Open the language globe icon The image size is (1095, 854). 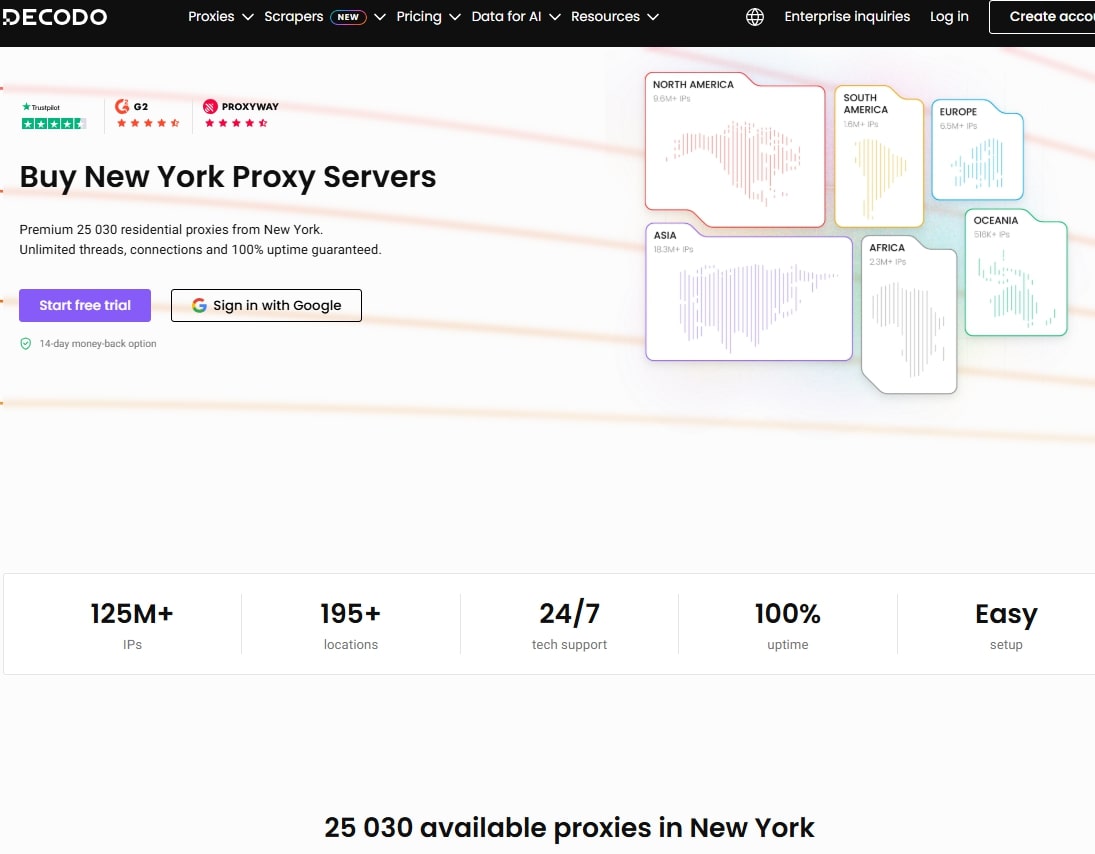pyautogui.click(x=754, y=17)
